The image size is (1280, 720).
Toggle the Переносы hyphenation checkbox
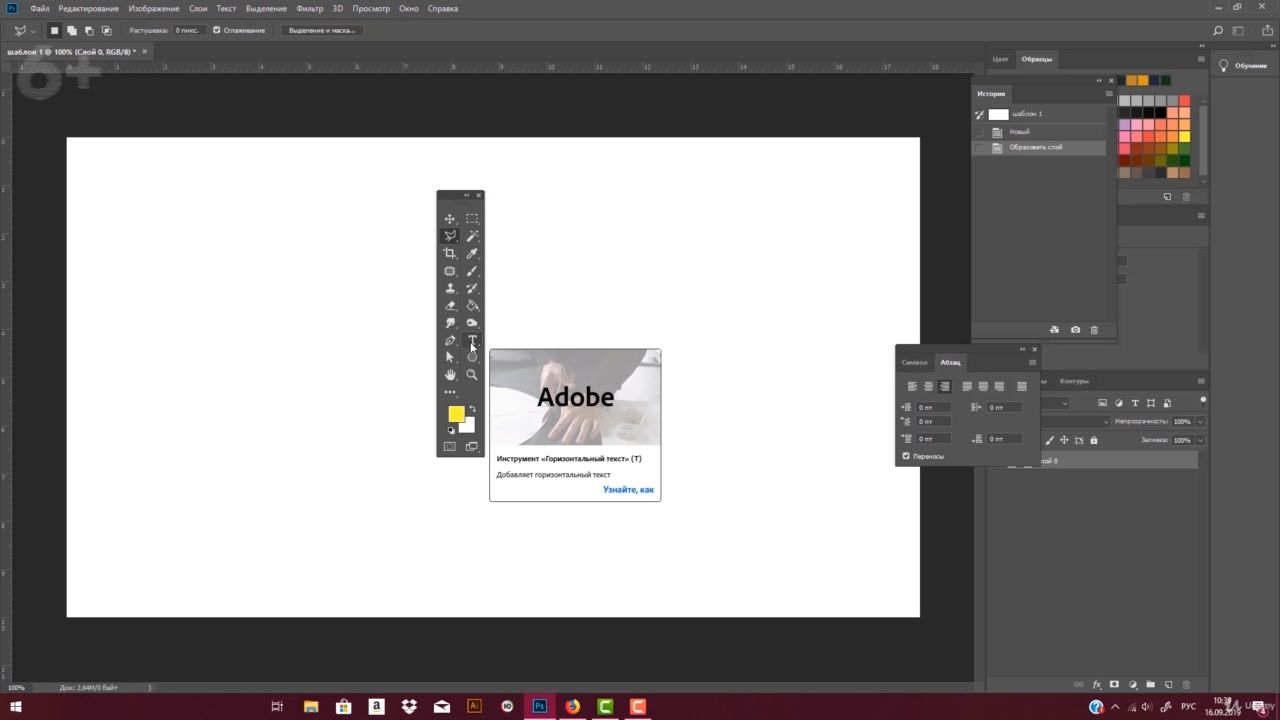pos(906,456)
